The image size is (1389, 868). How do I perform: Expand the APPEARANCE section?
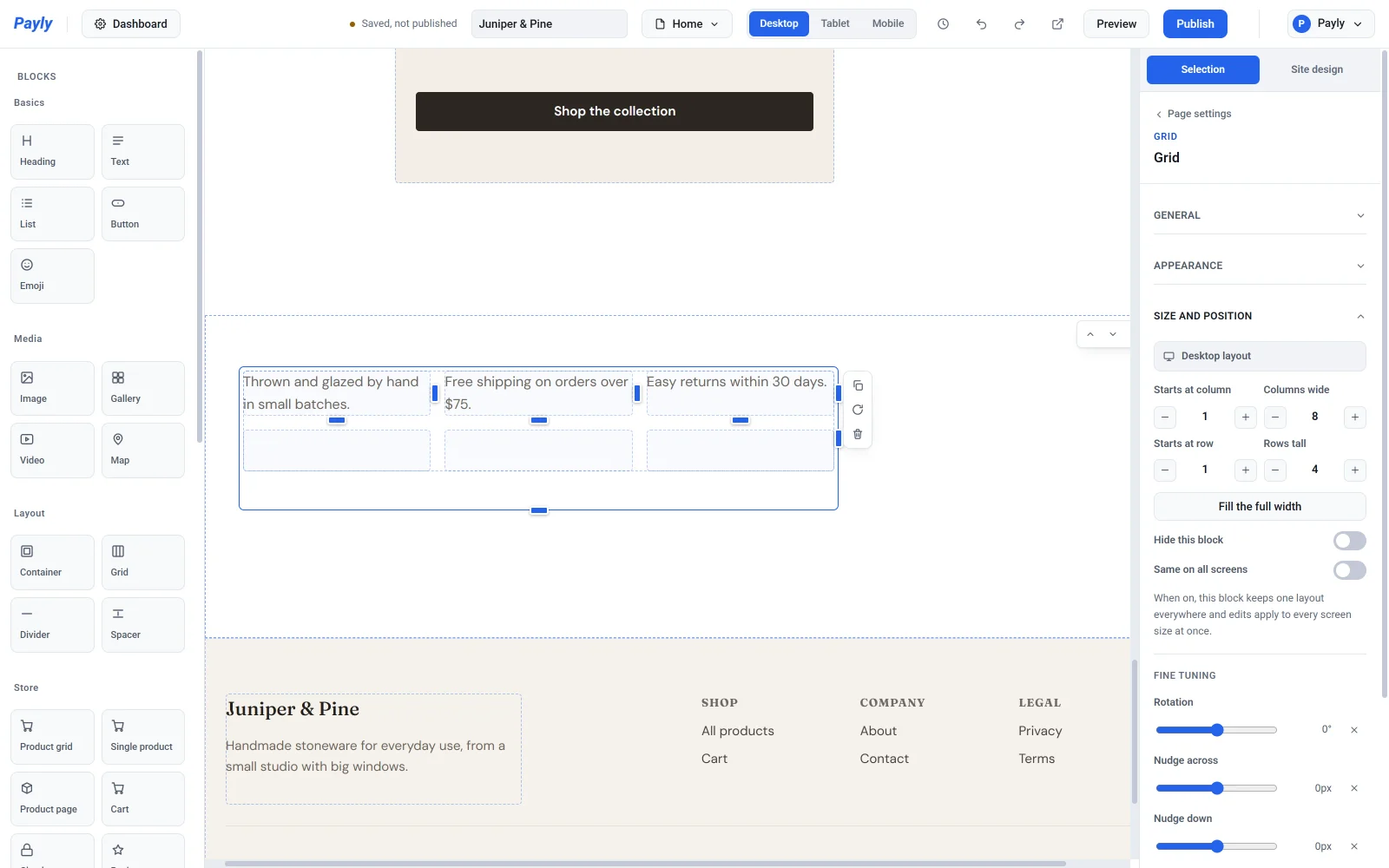tap(1260, 266)
